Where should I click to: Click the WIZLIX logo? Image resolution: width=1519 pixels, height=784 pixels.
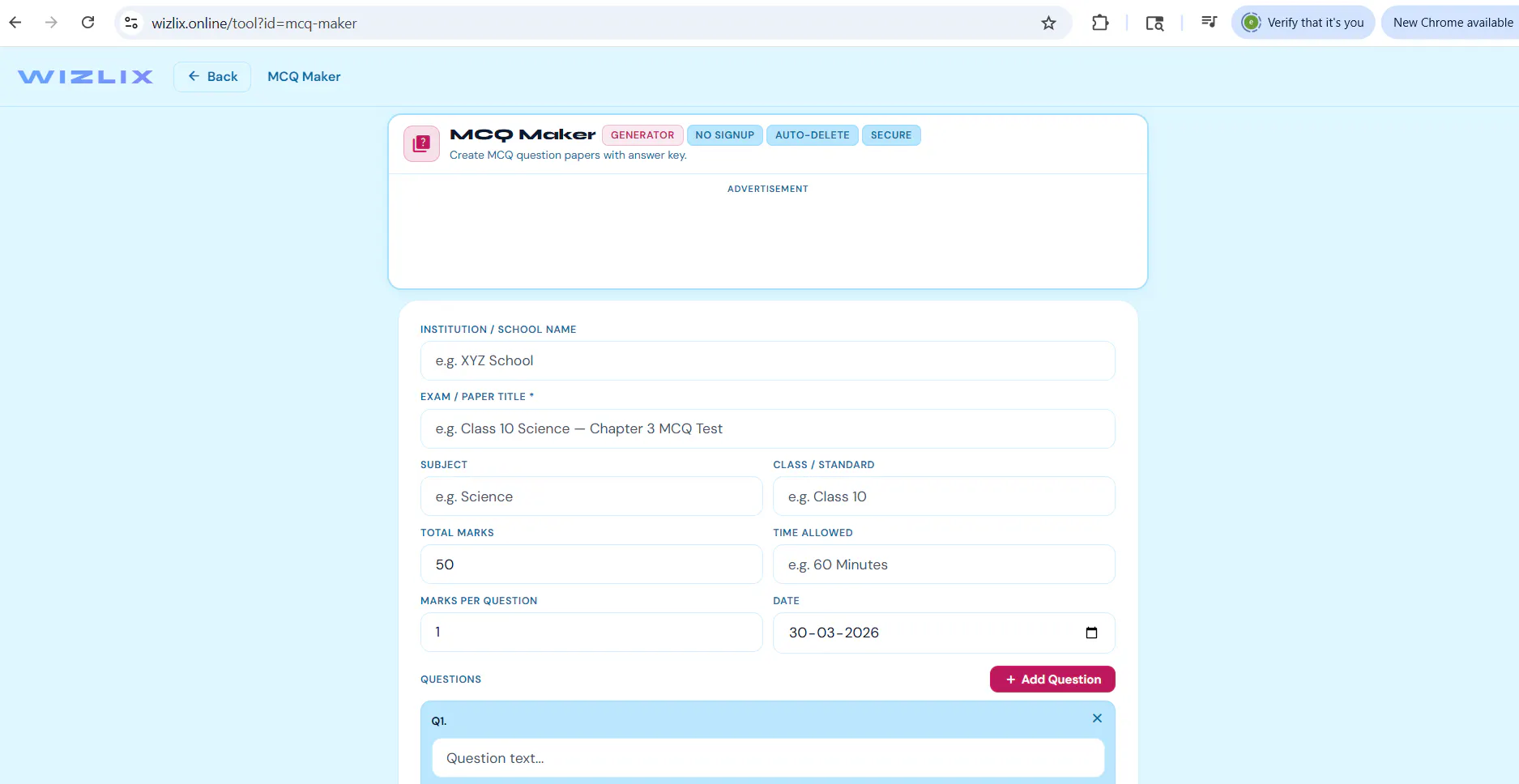[85, 77]
